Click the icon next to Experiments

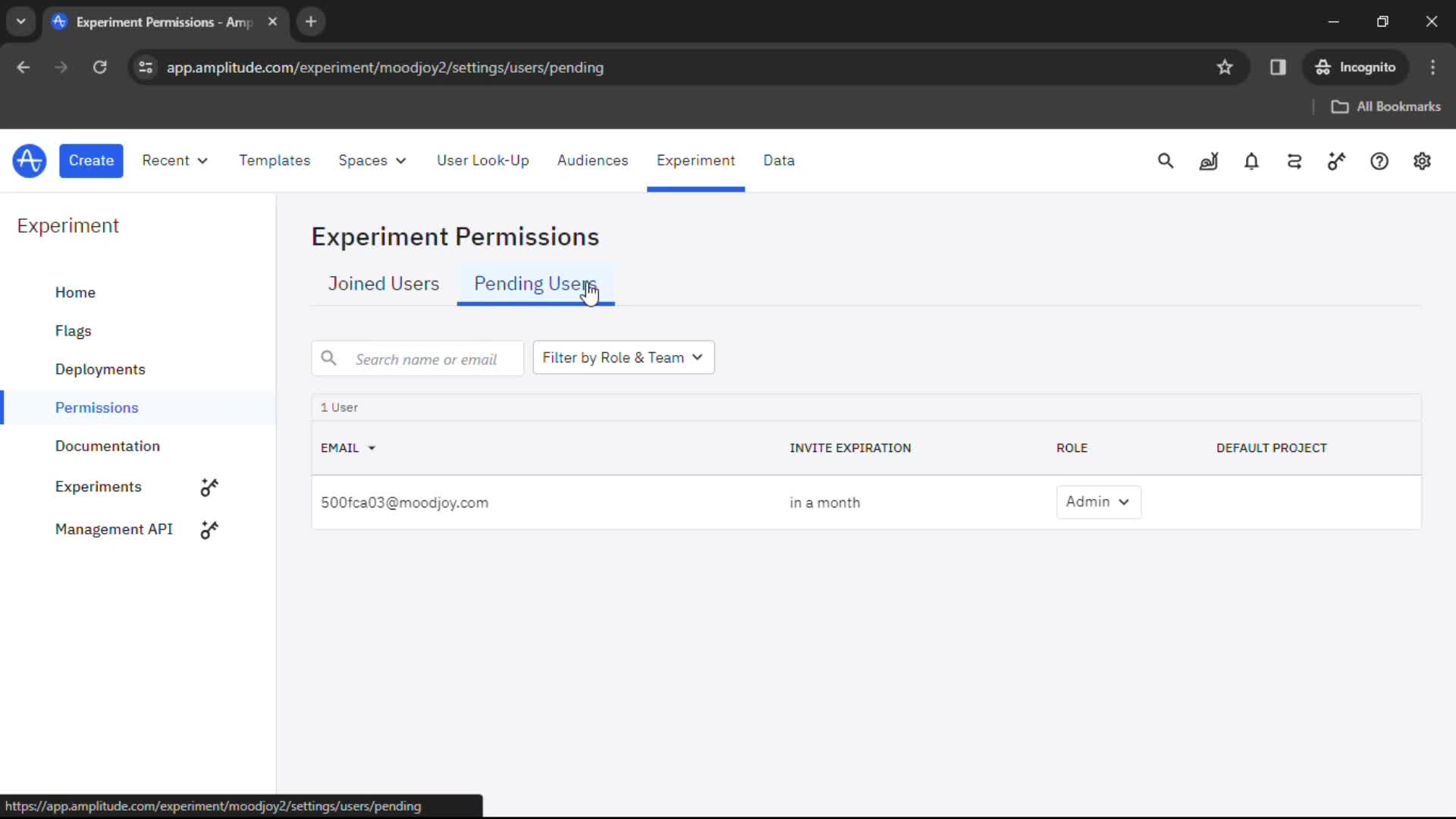209,487
